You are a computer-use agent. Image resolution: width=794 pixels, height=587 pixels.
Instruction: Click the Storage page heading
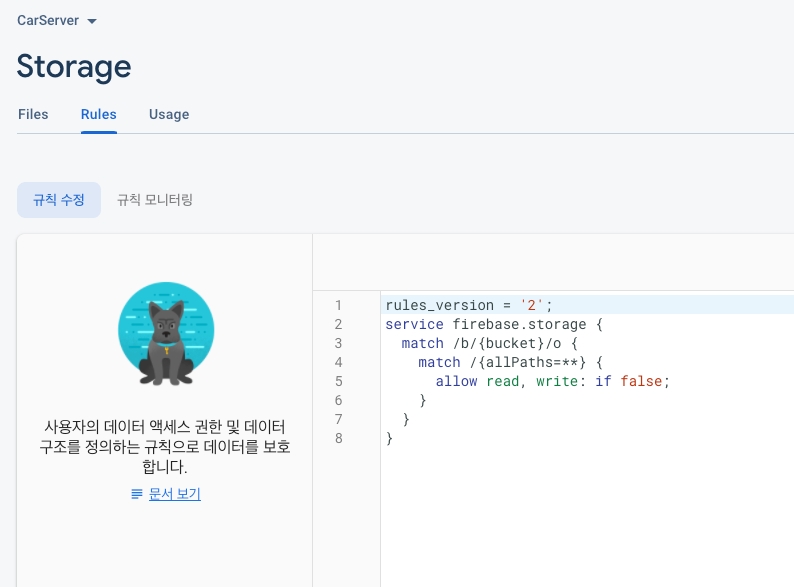74,66
